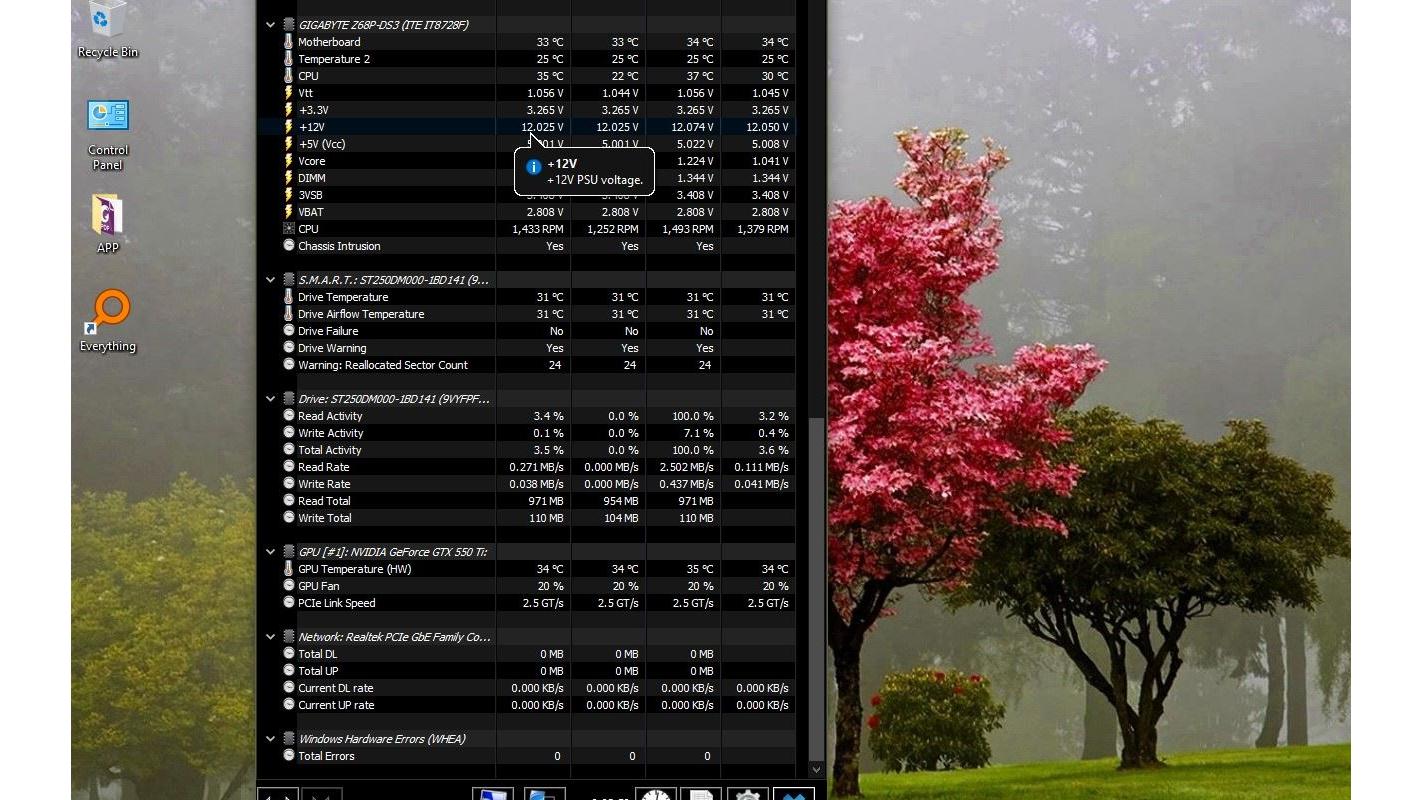The image size is (1422, 800).
Task: Click the scrollbar down arrow in sensor list
Action: click(x=816, y=769)
